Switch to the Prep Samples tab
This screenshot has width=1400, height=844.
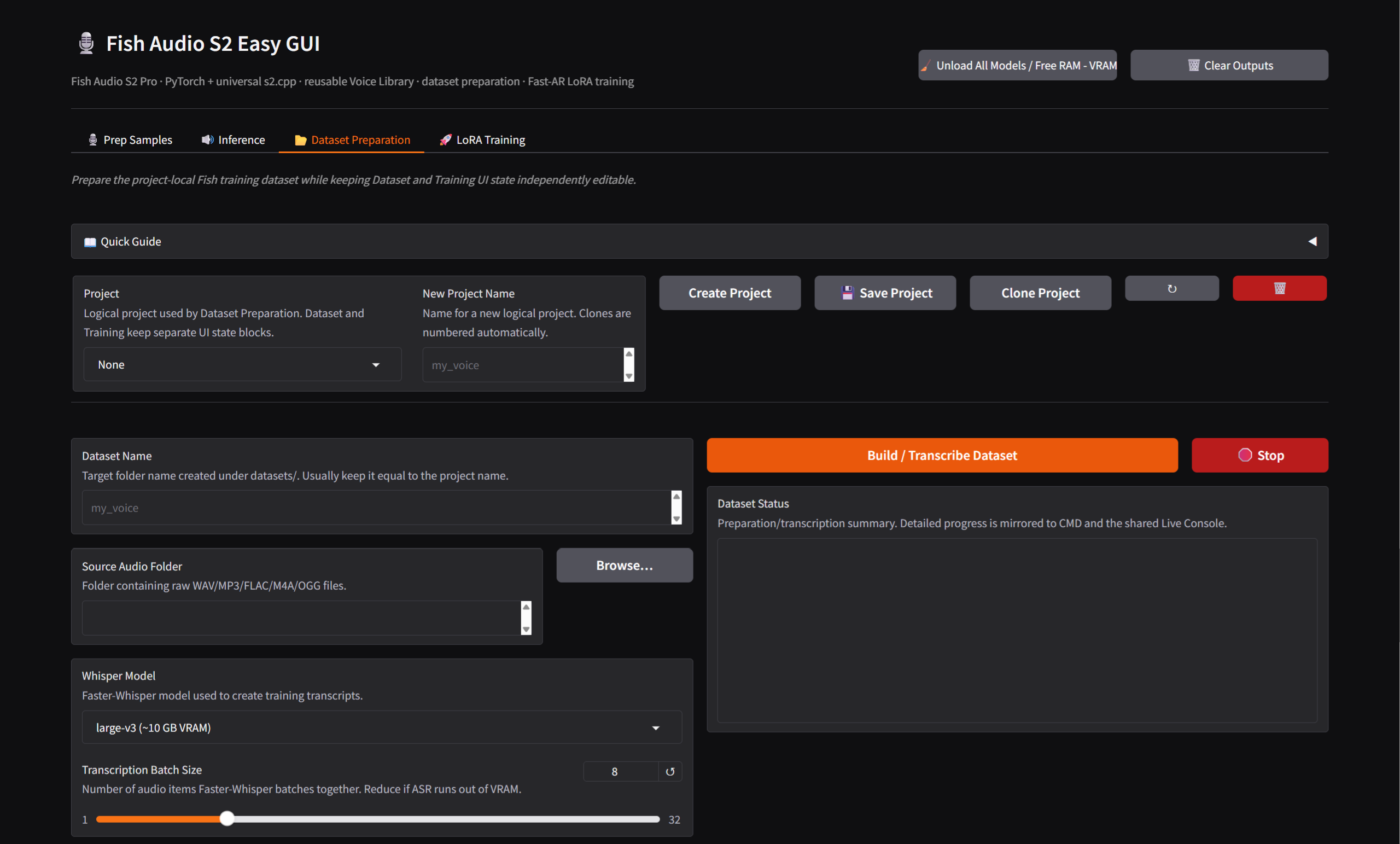(130, 140)
